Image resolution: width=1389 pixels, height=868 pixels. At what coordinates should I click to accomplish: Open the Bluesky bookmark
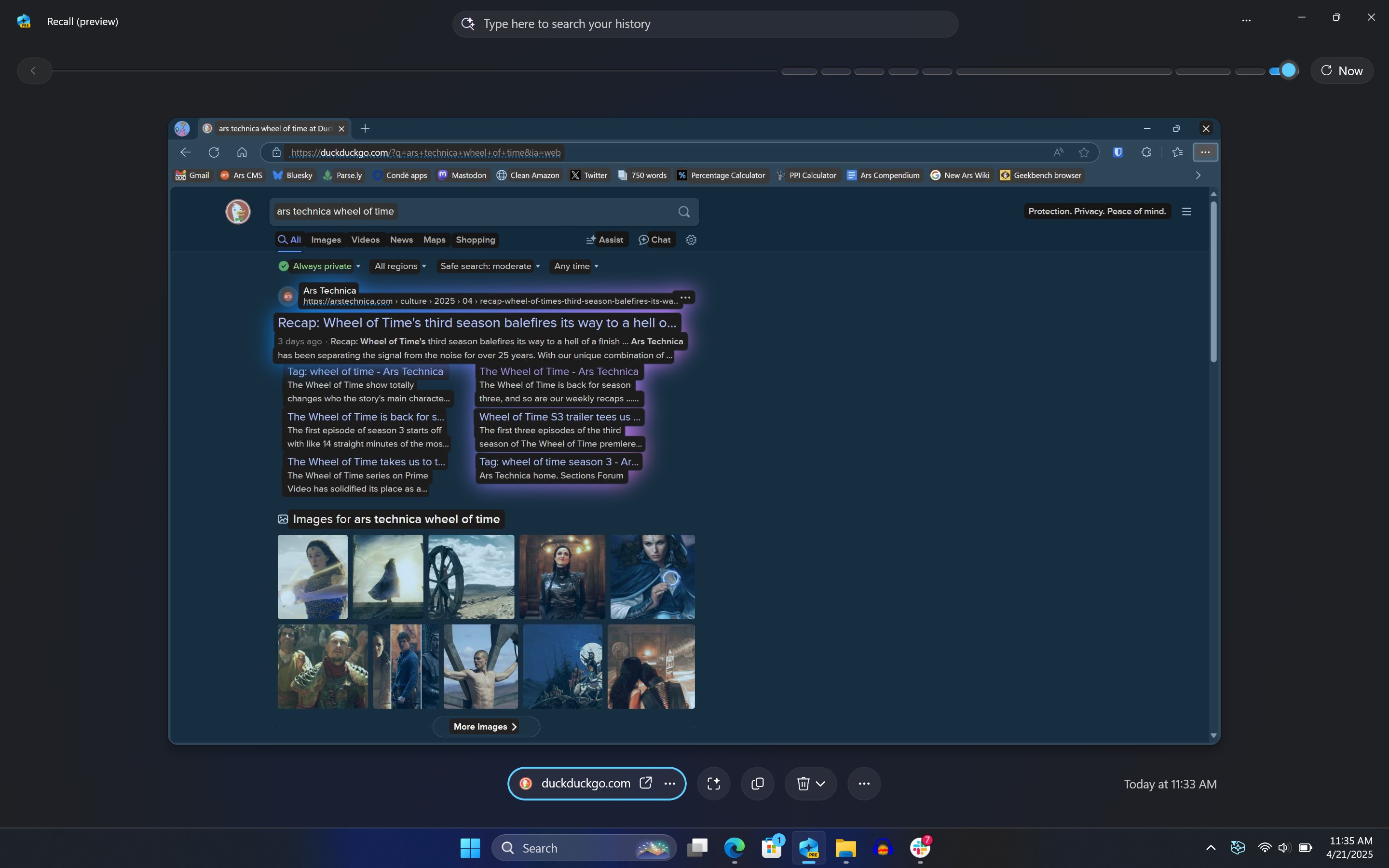pyautogui.click(x=293, y=175)
